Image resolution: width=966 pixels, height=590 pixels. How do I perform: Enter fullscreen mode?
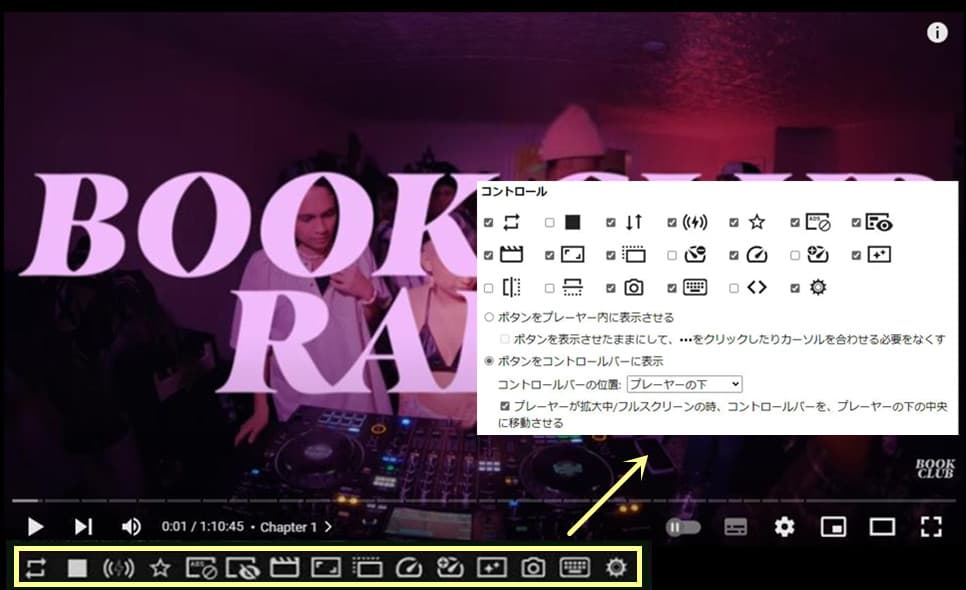click(931, 527)
